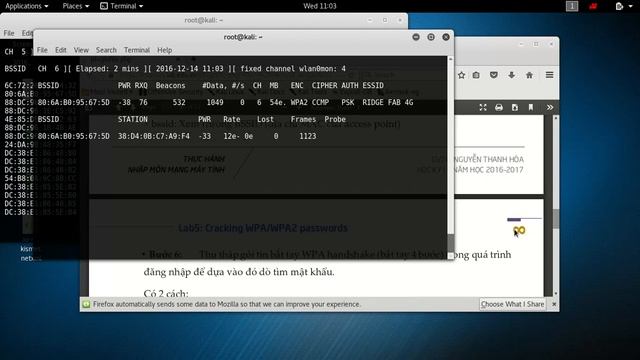The width and height of the screenshot is (640, 360).
Task: Click the Firefox PDF vertical scrollbar thumb
Action: [x=556, y=219]
